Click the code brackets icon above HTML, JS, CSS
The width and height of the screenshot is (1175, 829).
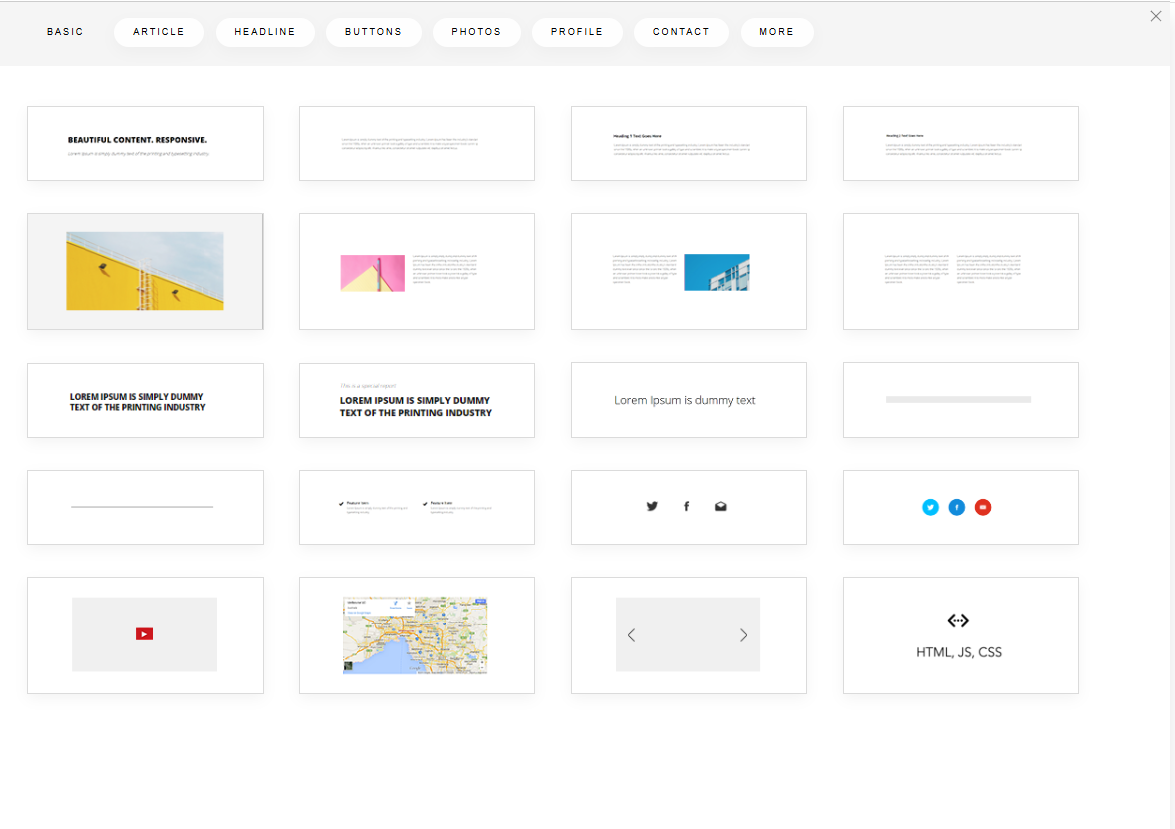pyautogui.click(x=958, y=621)
